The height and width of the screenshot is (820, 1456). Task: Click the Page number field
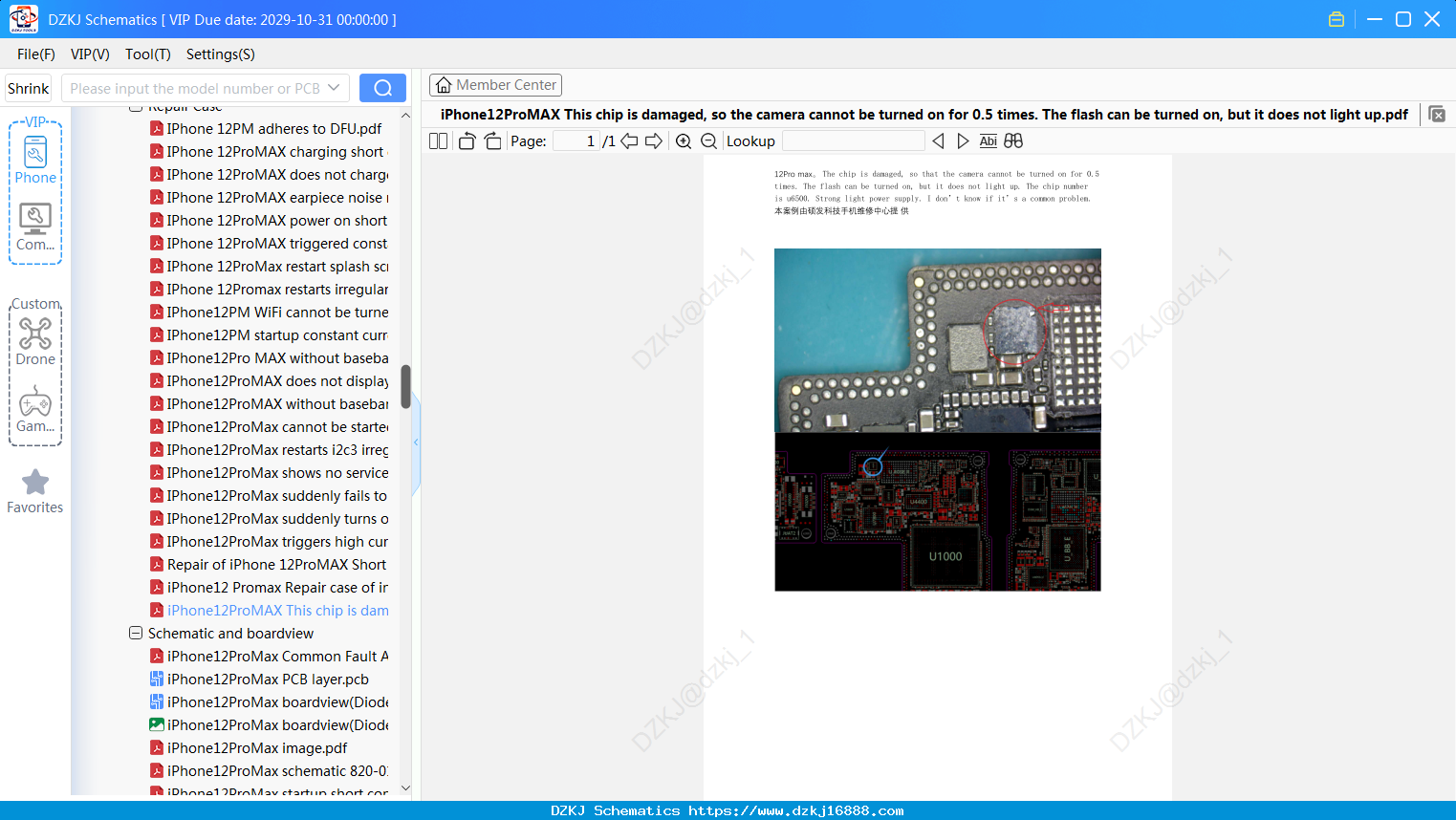tap(576, 141)
